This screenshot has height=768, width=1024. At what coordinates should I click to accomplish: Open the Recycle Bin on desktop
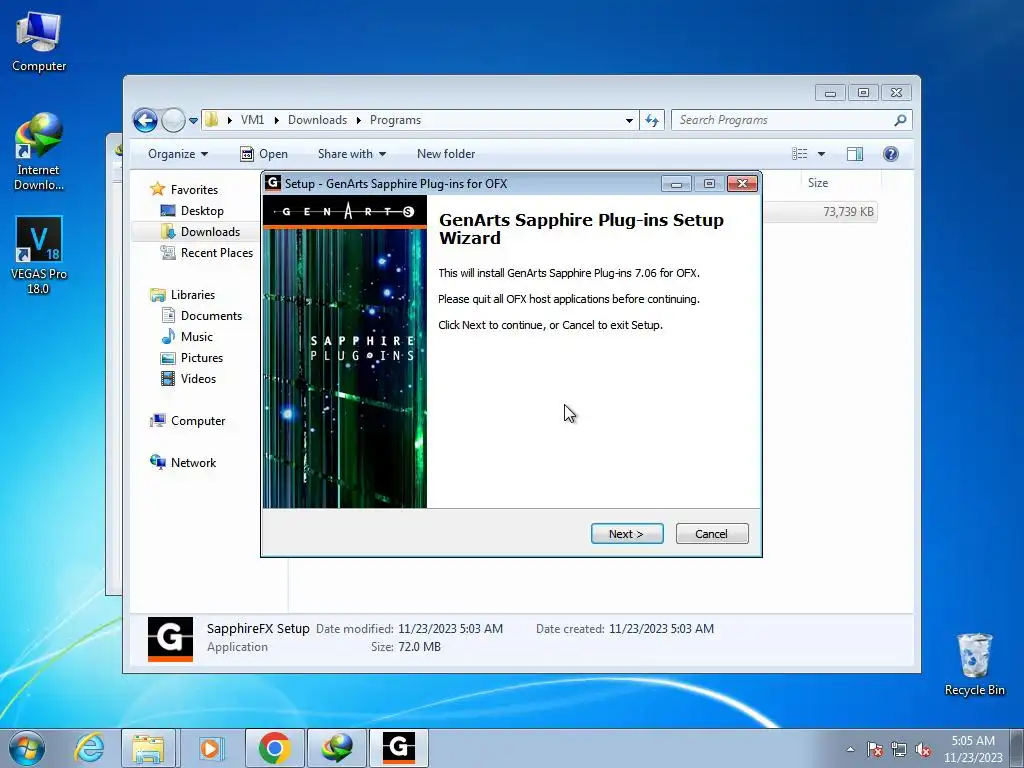pos(974,664)
